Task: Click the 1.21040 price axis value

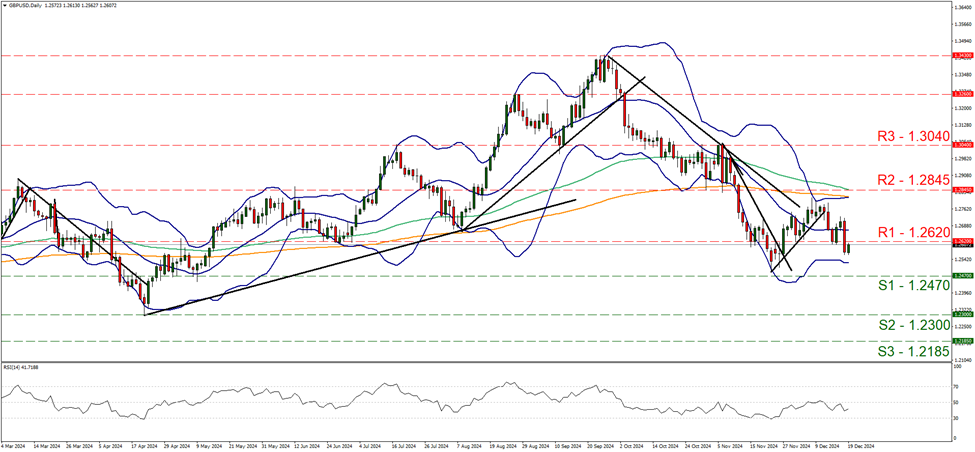Action: click(963, 359)
